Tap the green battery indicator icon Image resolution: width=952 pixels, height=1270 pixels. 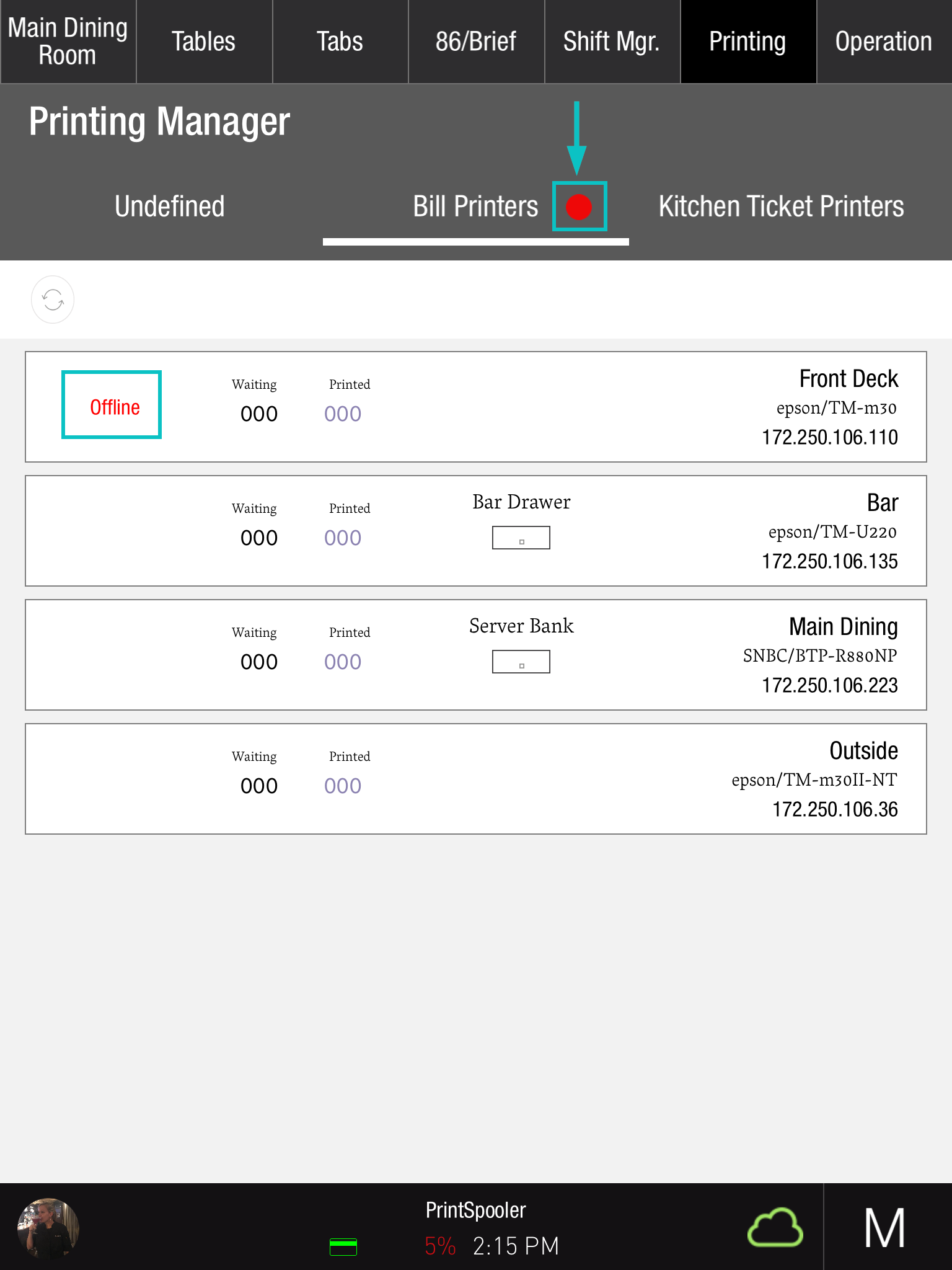pos(343,1246)
